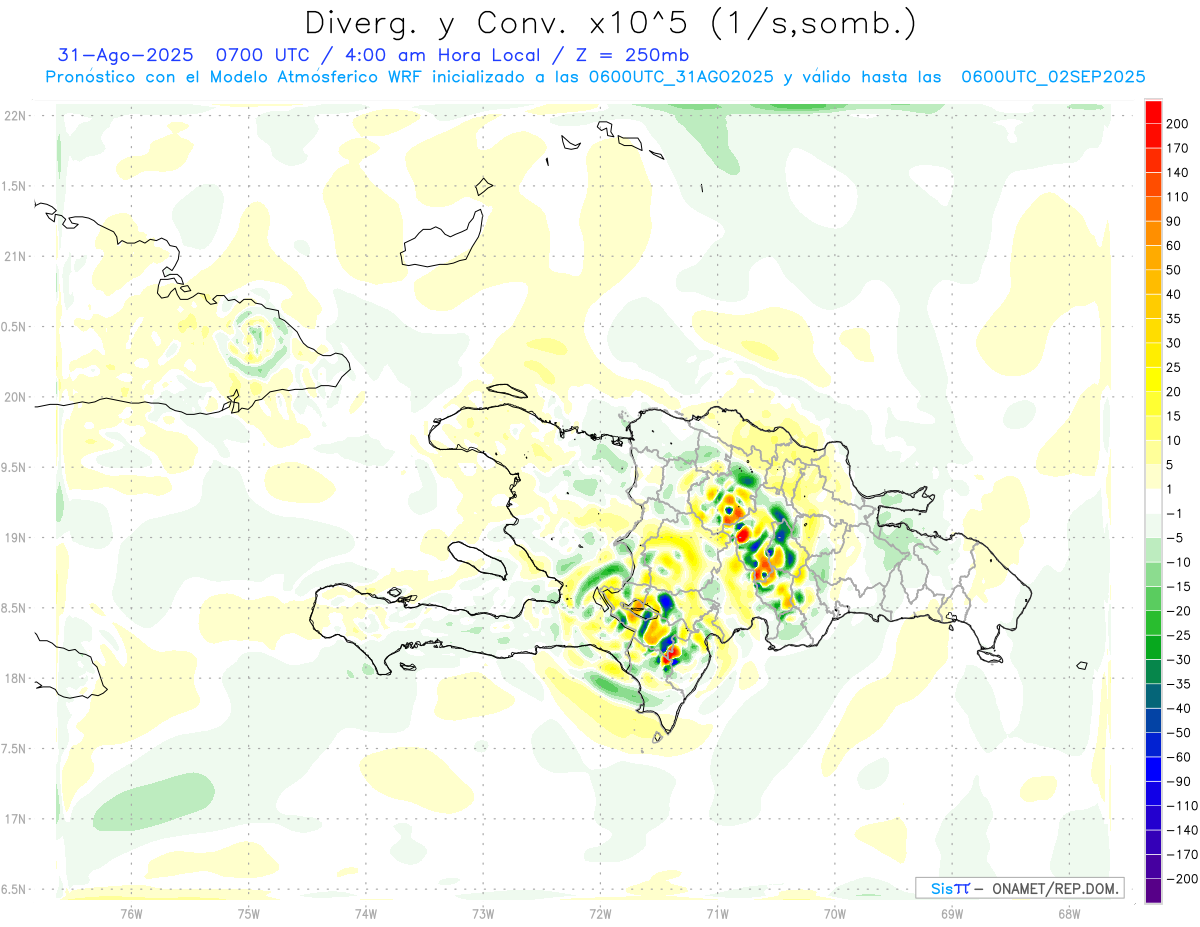Click the '18N' latitude label
Viewport: 1200px width, 927px height.
pyautogui.click(x=15, y=679)
